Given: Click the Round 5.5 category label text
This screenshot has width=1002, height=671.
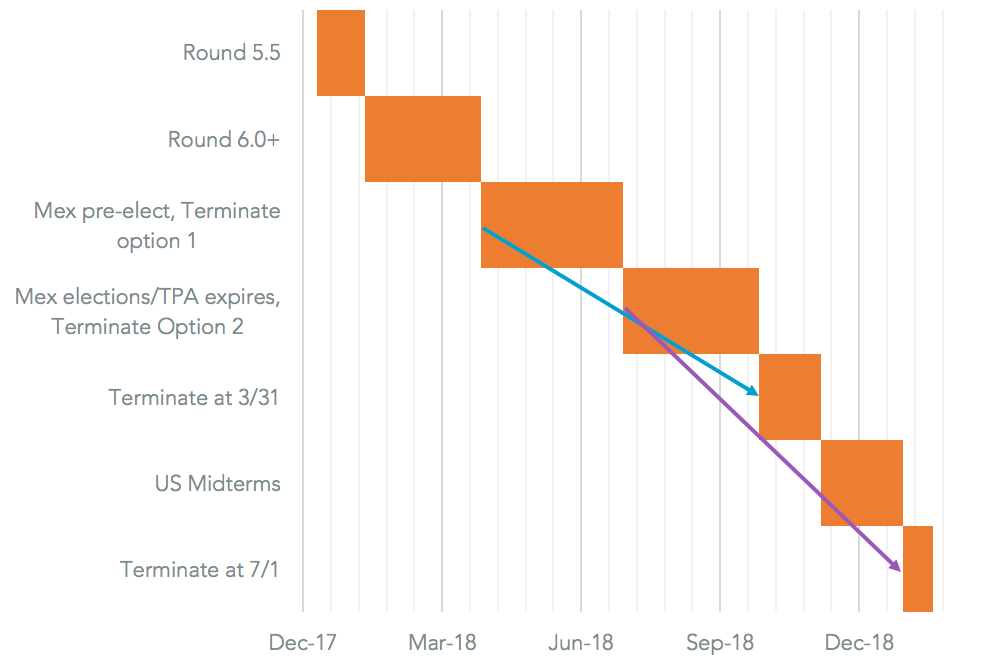Looking at the screenshot, I should coord(231,53).
